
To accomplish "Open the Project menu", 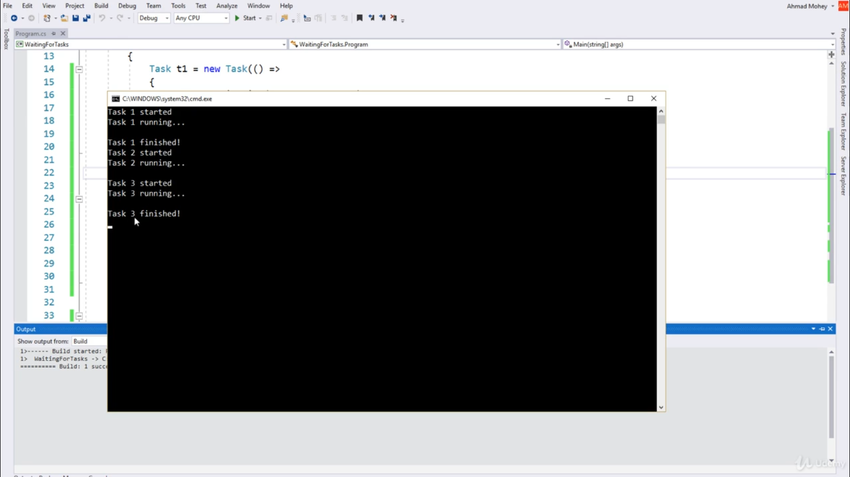I will [x=75, y=5].
